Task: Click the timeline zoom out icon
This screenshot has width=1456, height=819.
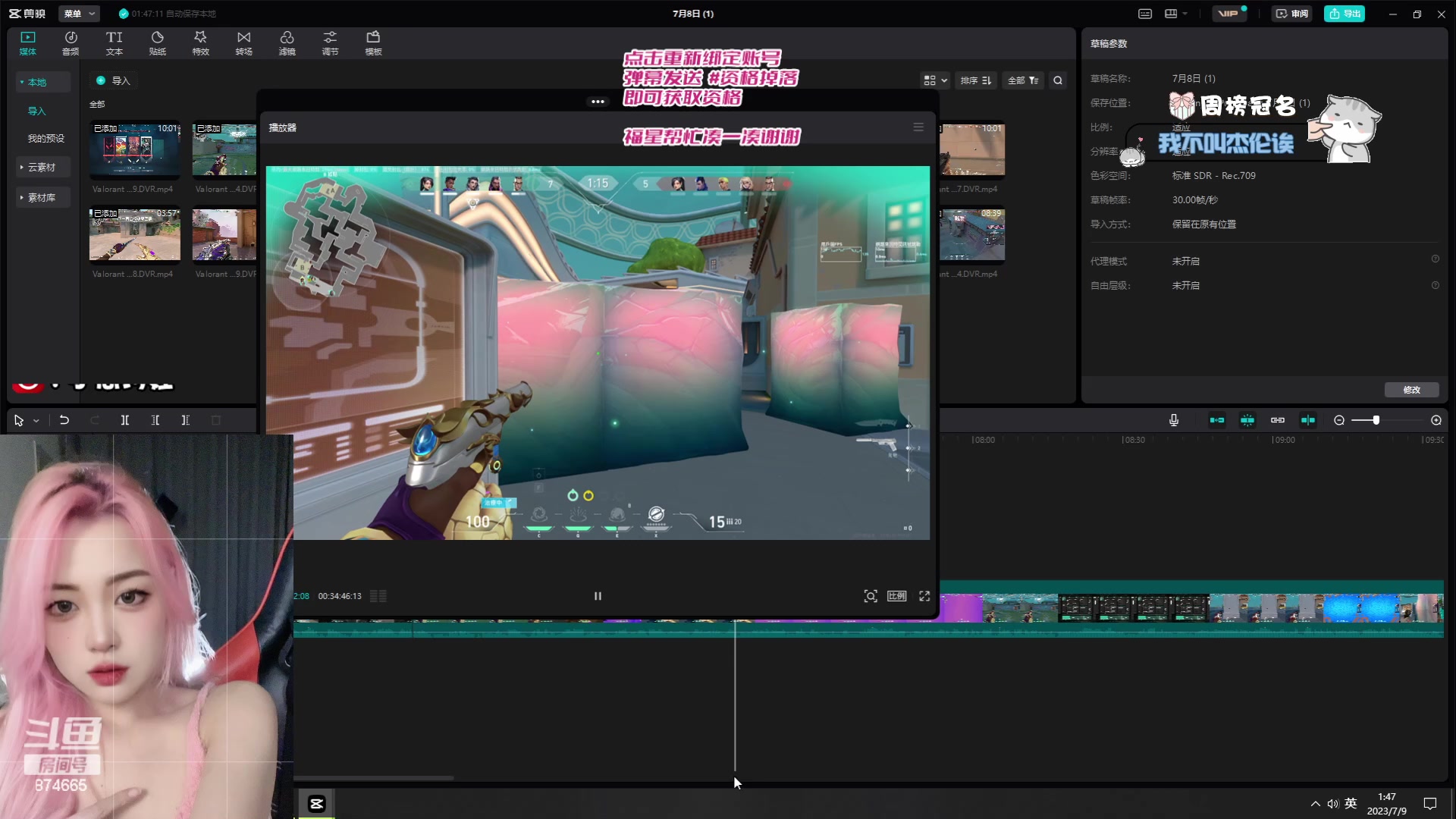Action: click(1339, 420)
